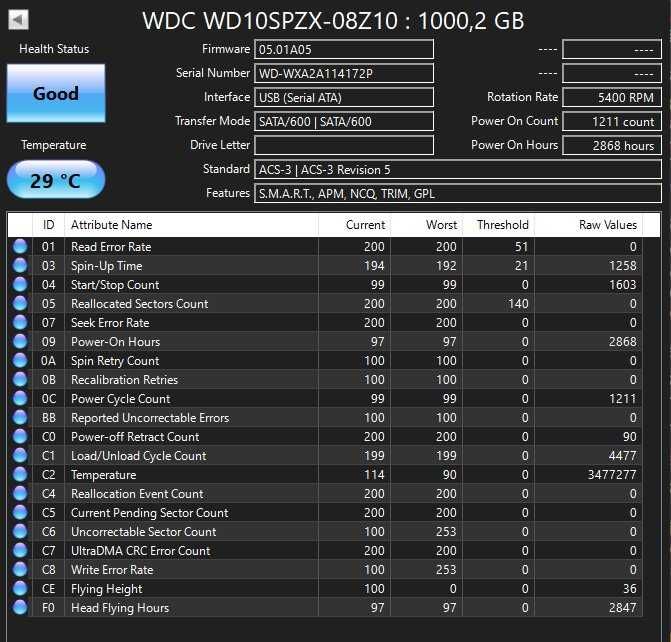
Task: Click raw value 90 in Power-off Retract row
Action: (x=629, y=437)
